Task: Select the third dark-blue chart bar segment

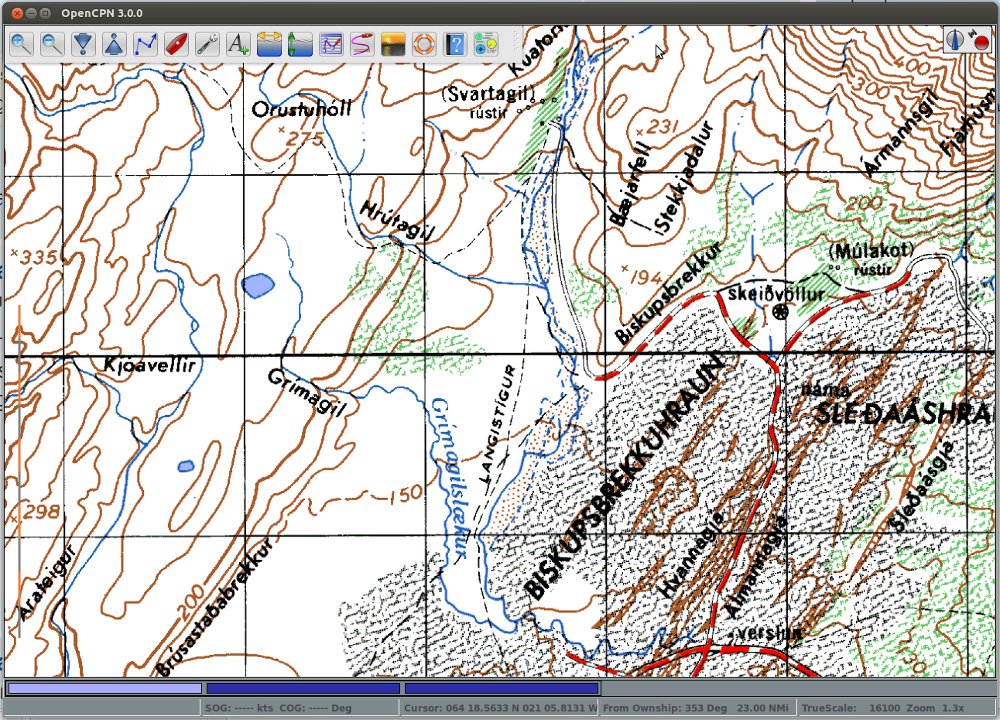Action: [x=501, y=688]
